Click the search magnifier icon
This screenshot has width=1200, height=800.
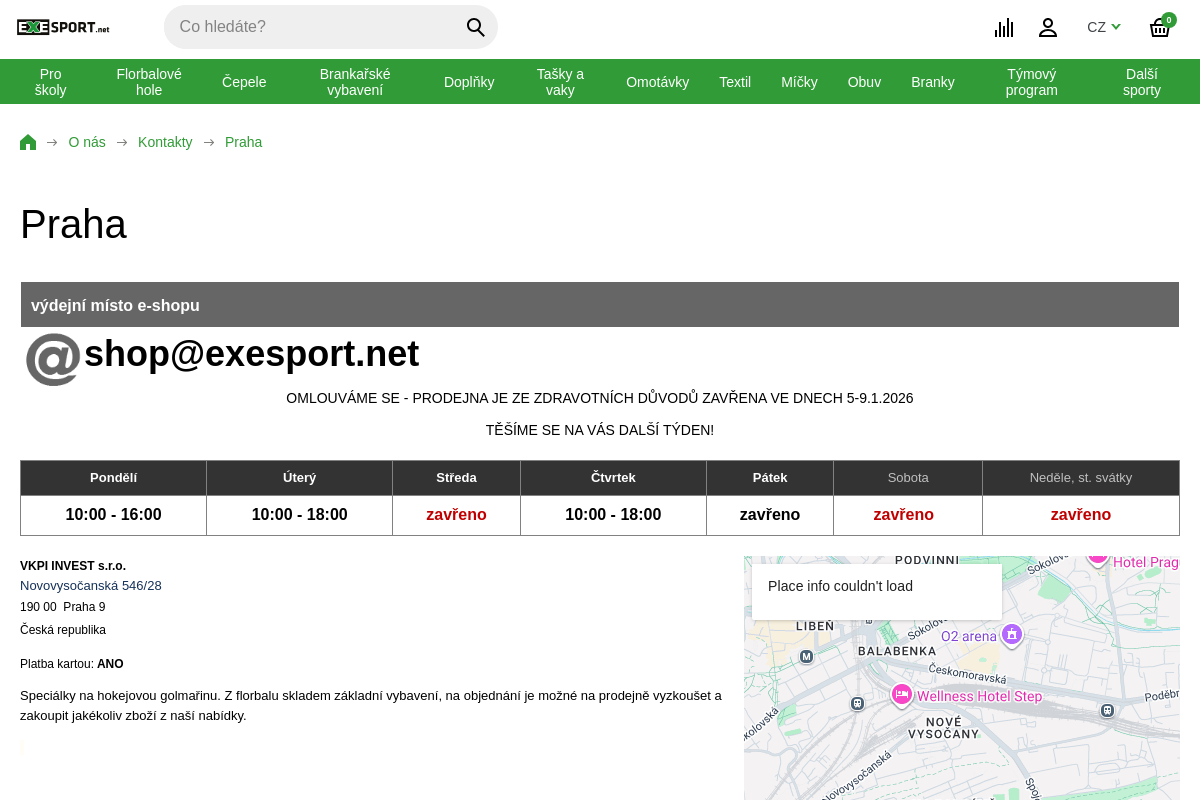(475, 27)
